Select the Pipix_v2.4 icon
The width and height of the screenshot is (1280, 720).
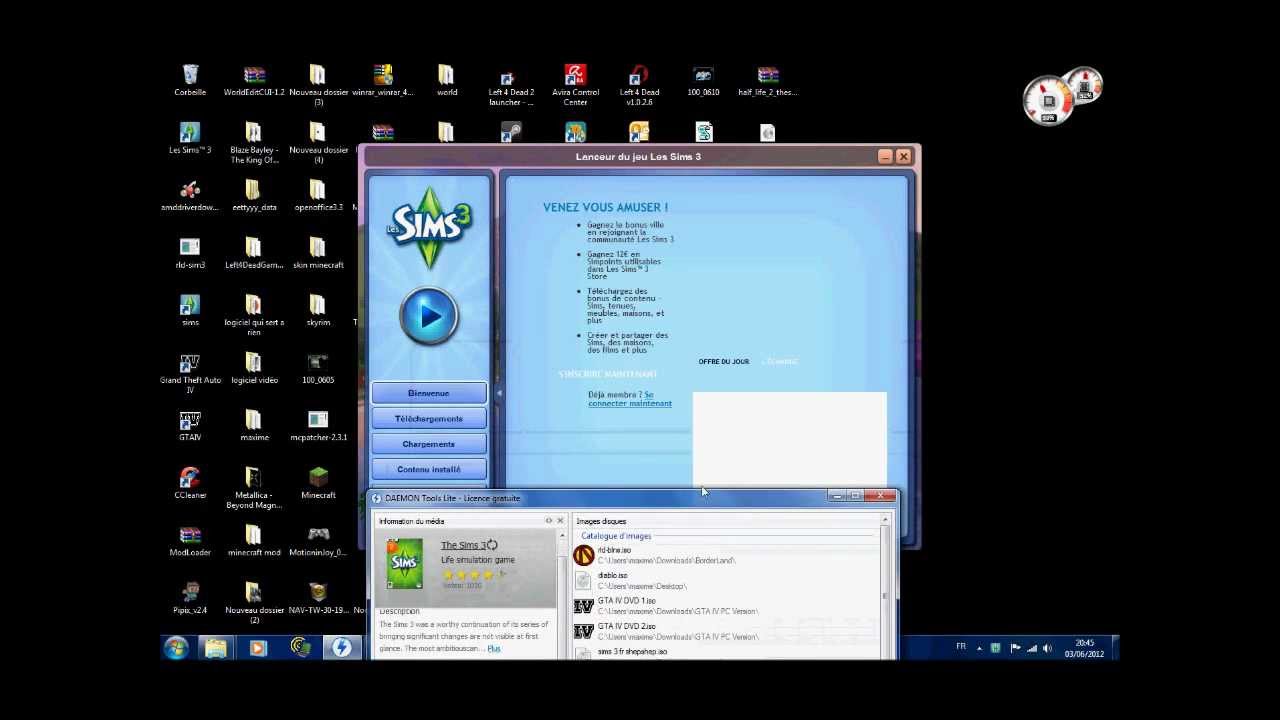[x=190, y=599]
